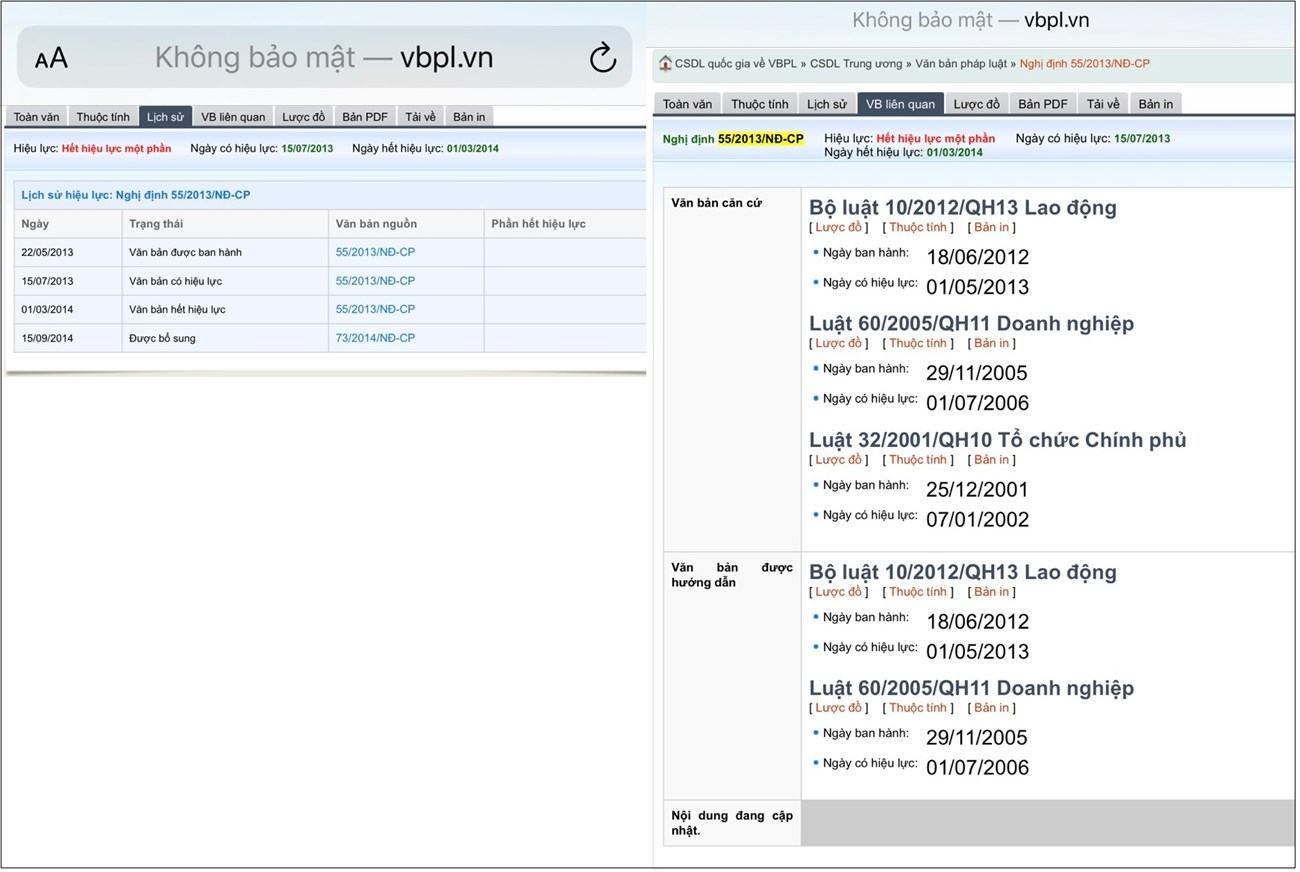Image resolution: width=1300 pixels, height=872 pixels.
Task: Open Bản in tab in left panel
Action: [x=469, y=117]
